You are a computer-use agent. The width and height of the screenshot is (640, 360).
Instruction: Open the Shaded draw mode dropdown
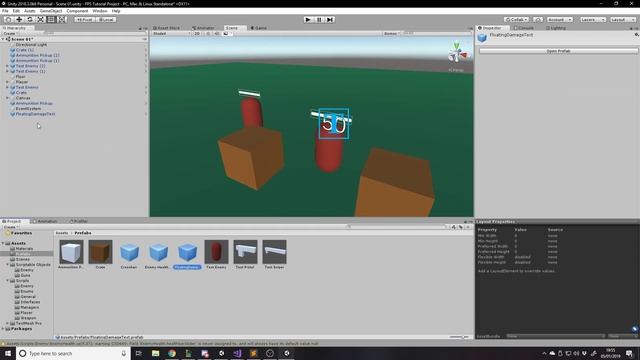coord(171,33)
